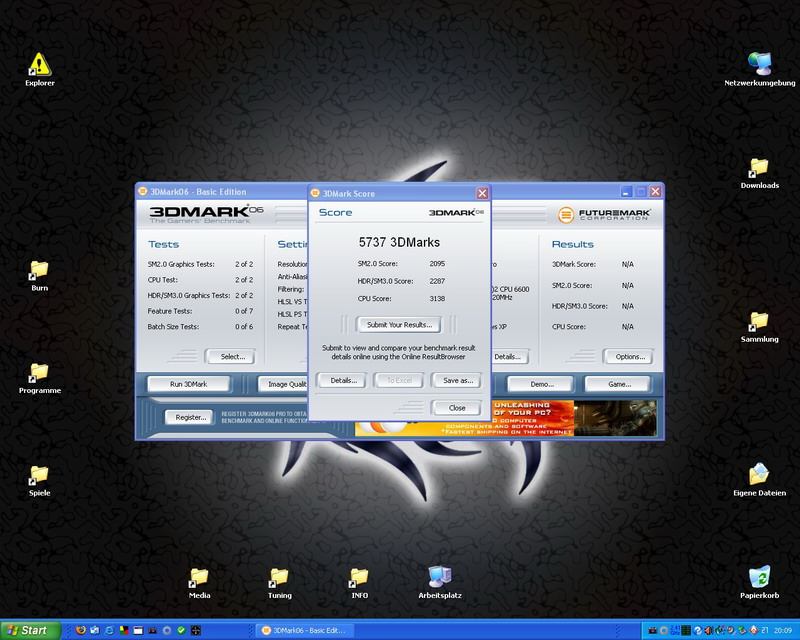
Task: Open the Tuning folder on desktop
Action: [x=280, y=583]
